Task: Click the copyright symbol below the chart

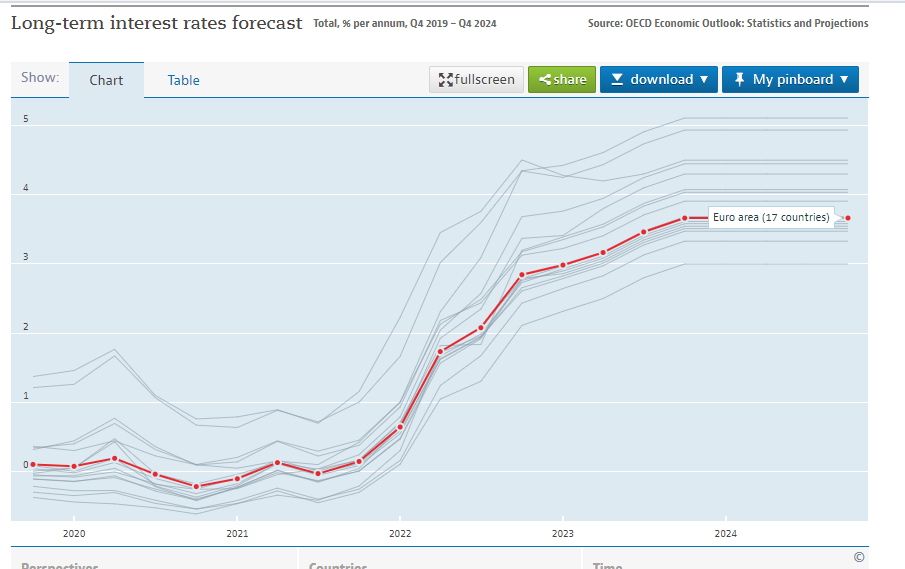Action: [859, 557]
